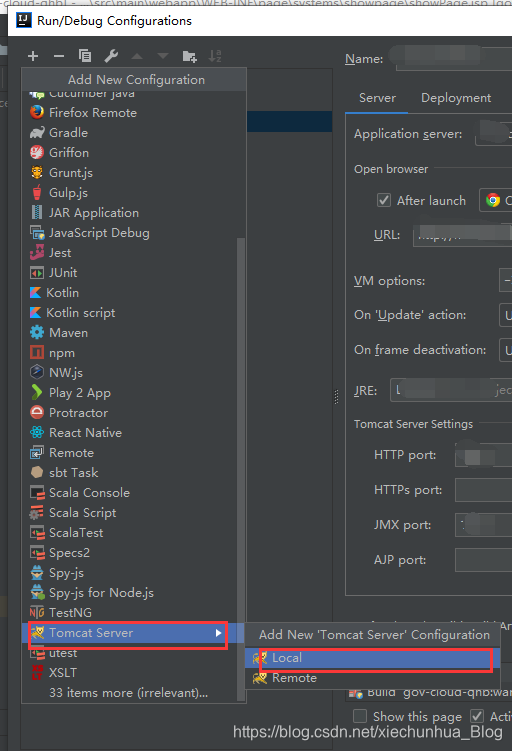
Task: Click the Sort Configurations alphabetically icon
Action: click(x=215, y=56)
